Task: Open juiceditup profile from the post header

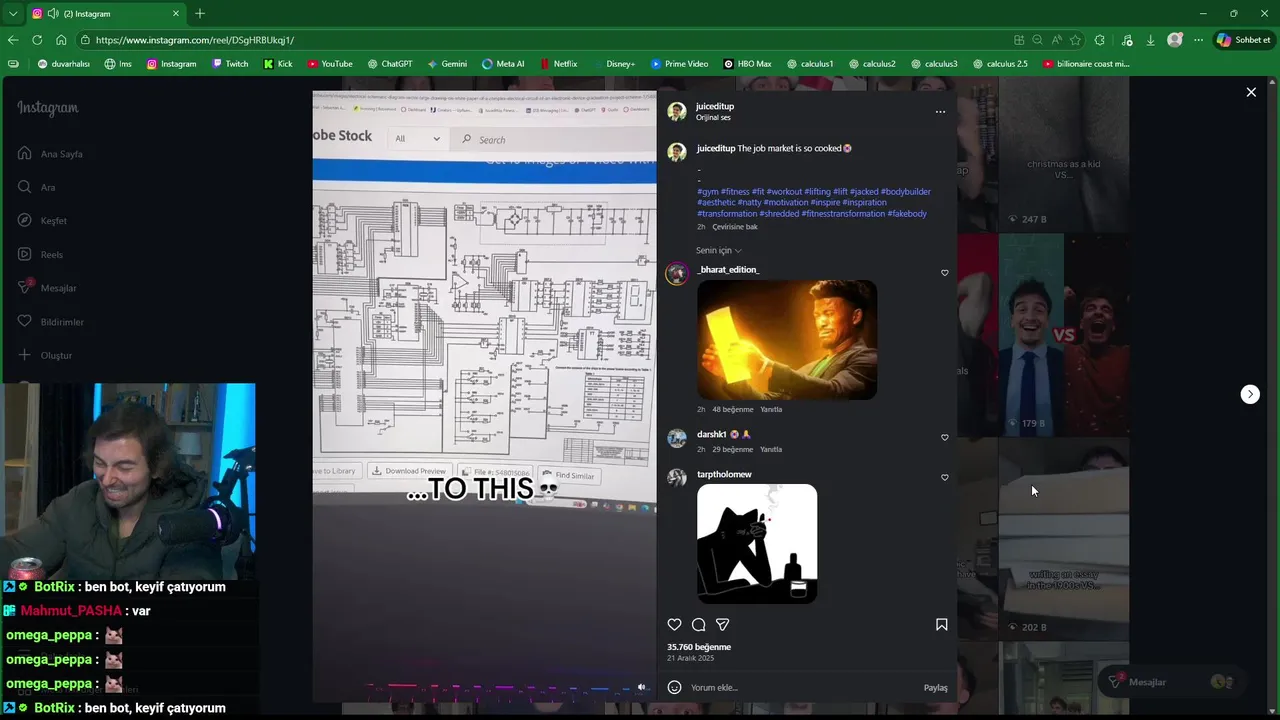Action: tap(715, 106)
